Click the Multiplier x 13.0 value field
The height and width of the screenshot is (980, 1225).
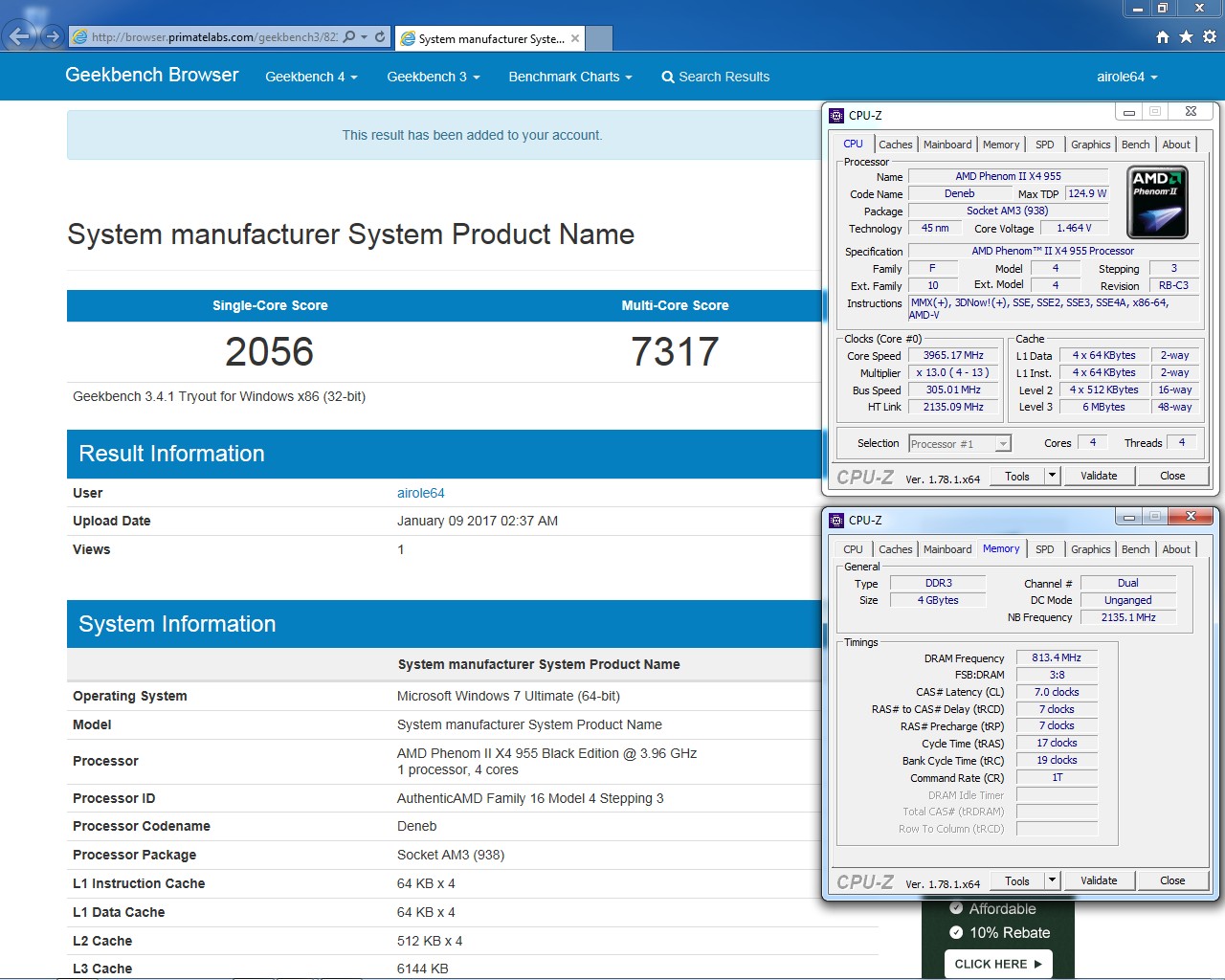click(953, 372)
